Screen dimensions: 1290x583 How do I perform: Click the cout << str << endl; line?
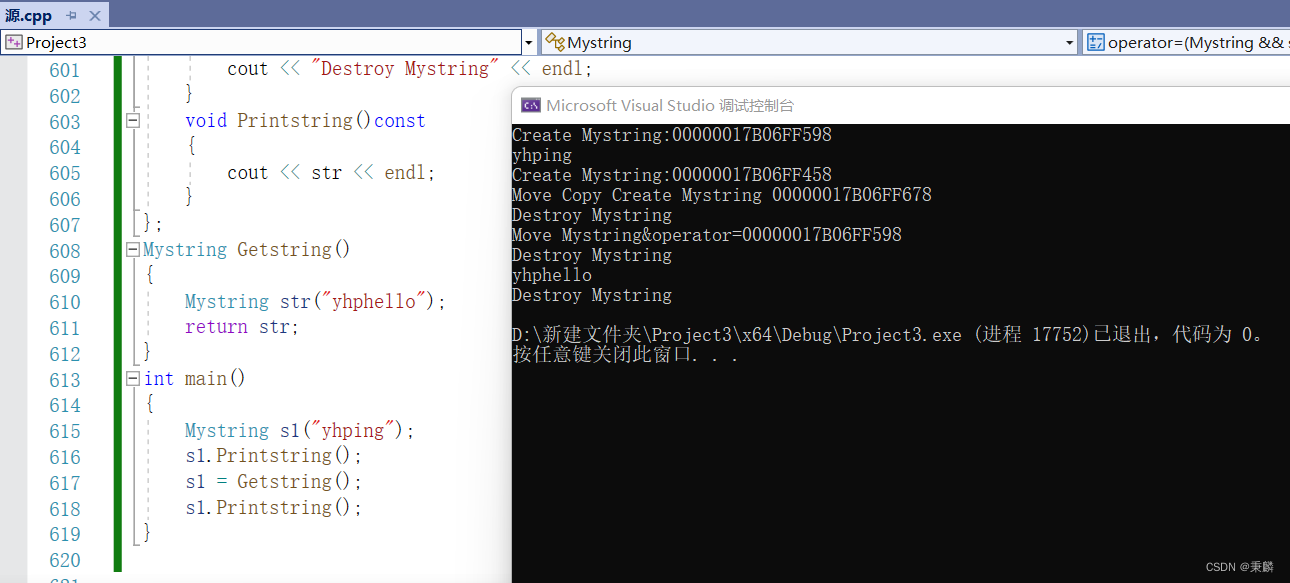pyautogui.click(x=331, y=172)
